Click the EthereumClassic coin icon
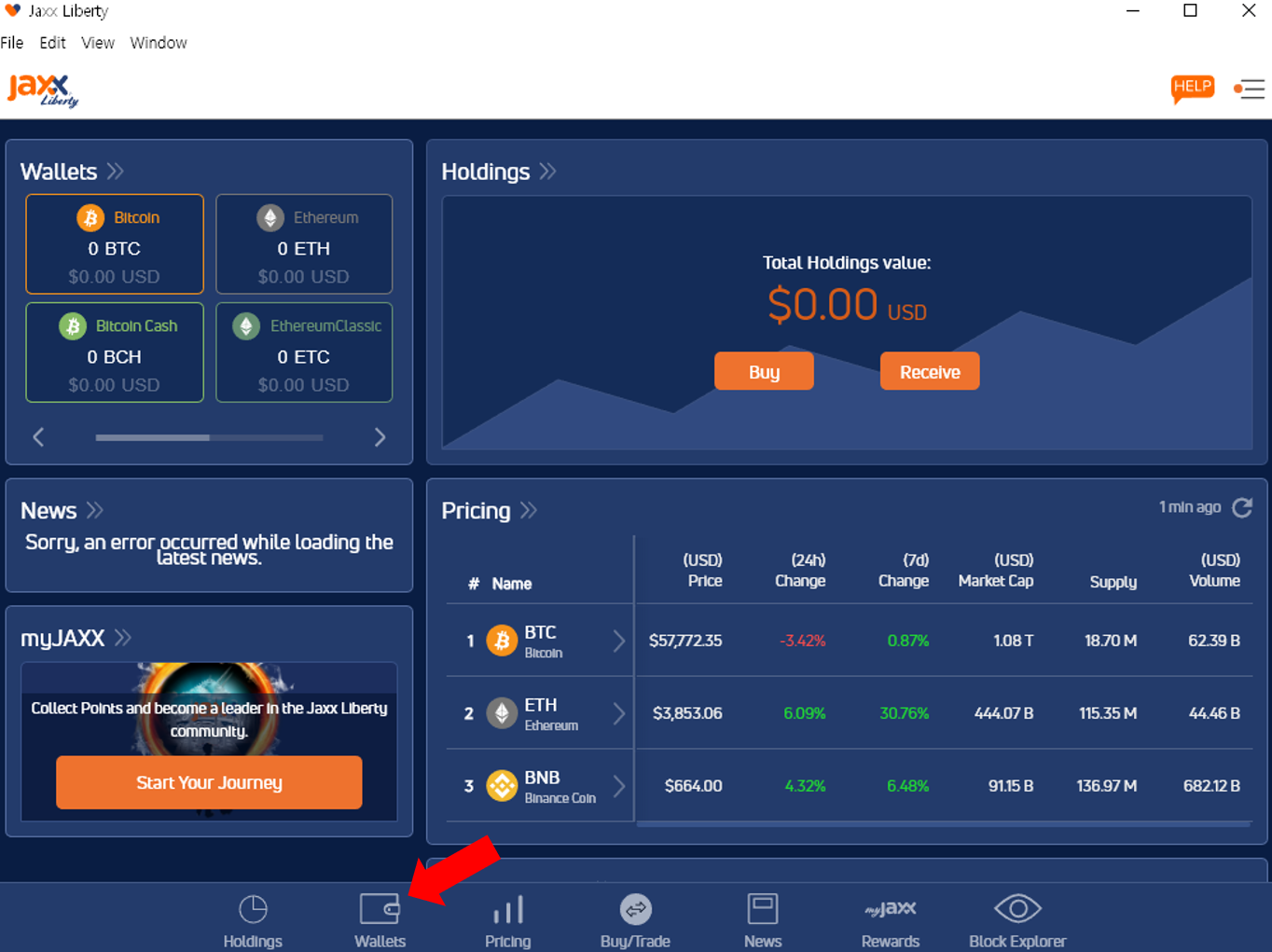Viewport: 1272px width, 952px height. [x=246, y=325]
